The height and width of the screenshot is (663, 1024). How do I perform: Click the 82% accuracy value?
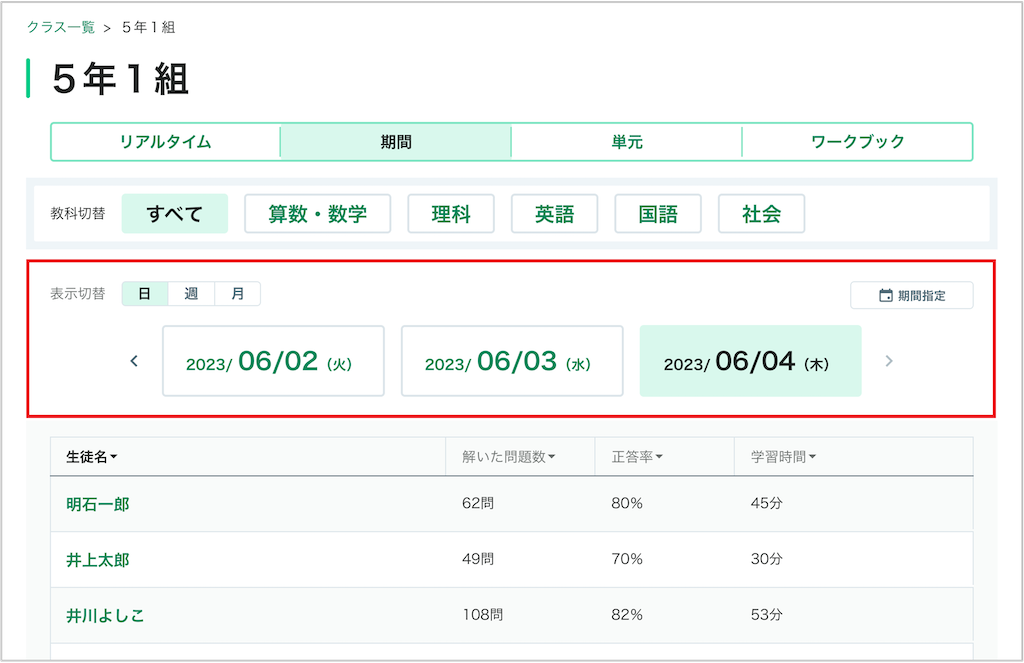[627, 614]
